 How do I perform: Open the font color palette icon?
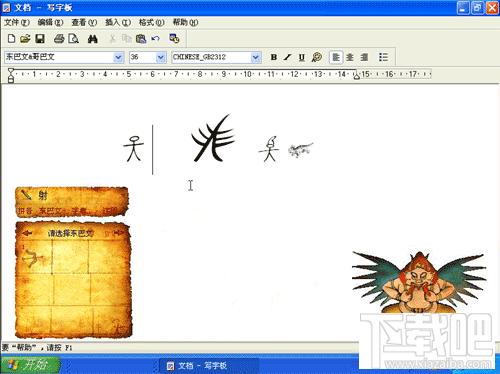tap(317, 57)
